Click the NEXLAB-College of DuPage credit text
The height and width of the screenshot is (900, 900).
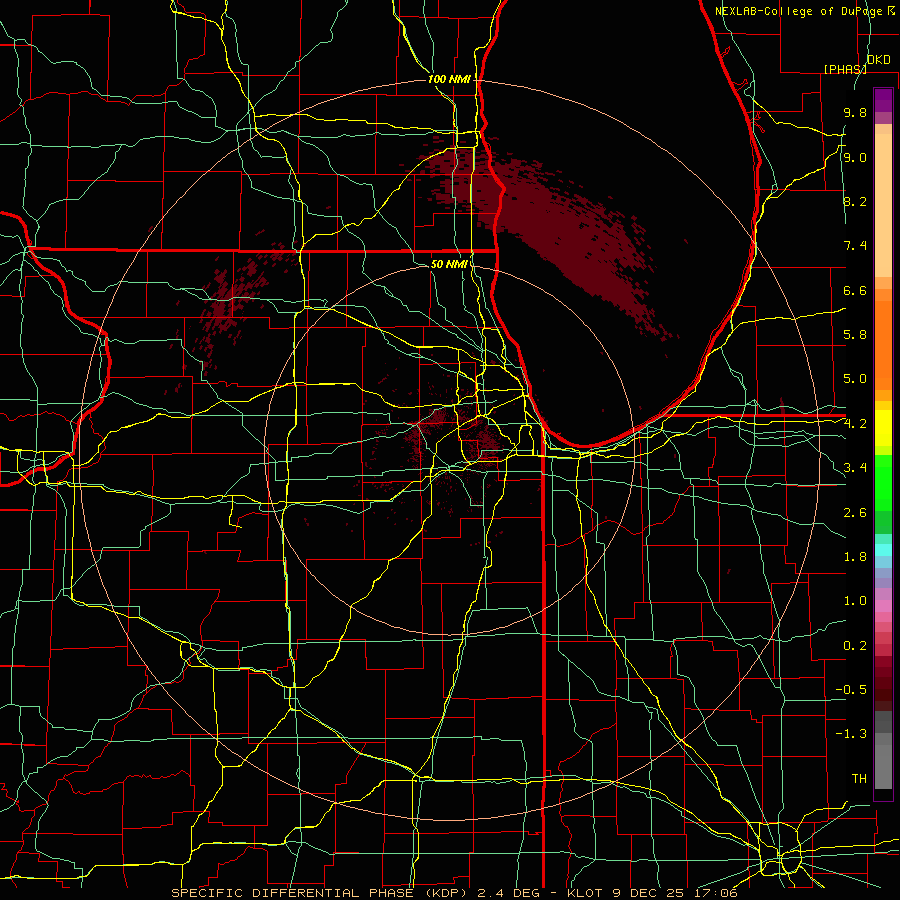tap(800, 11)
